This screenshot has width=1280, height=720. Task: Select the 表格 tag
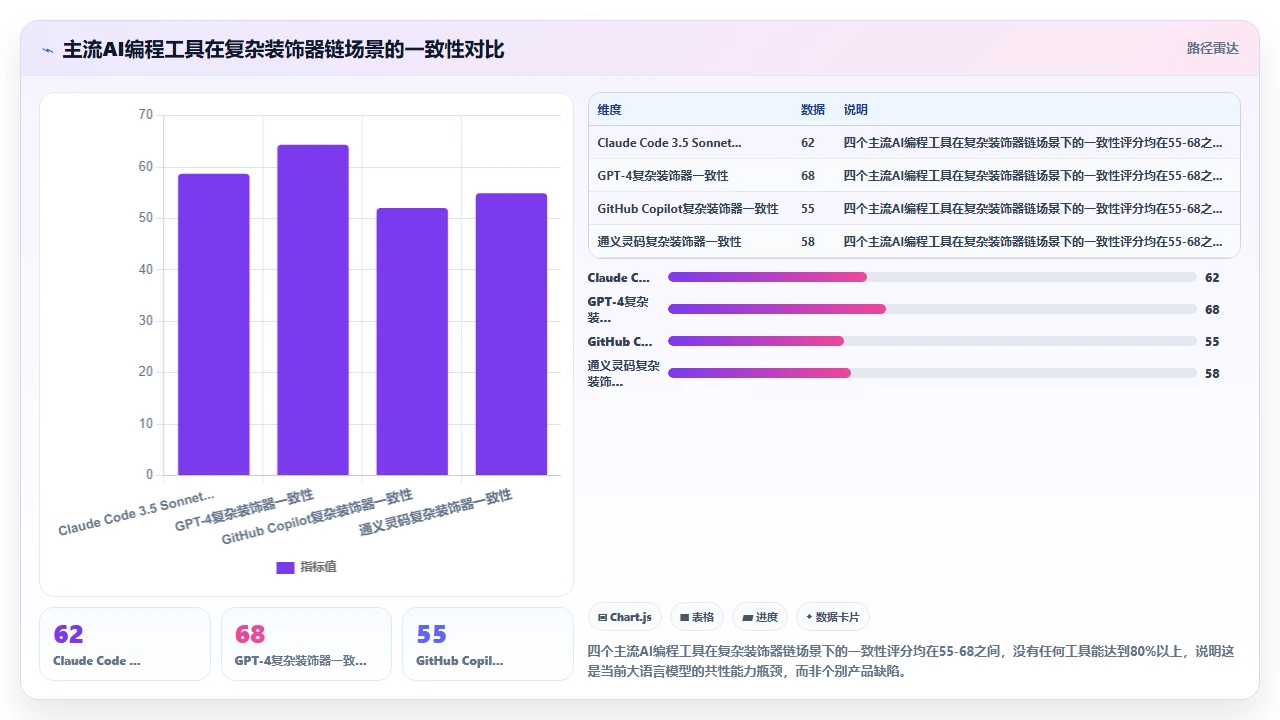696,617
